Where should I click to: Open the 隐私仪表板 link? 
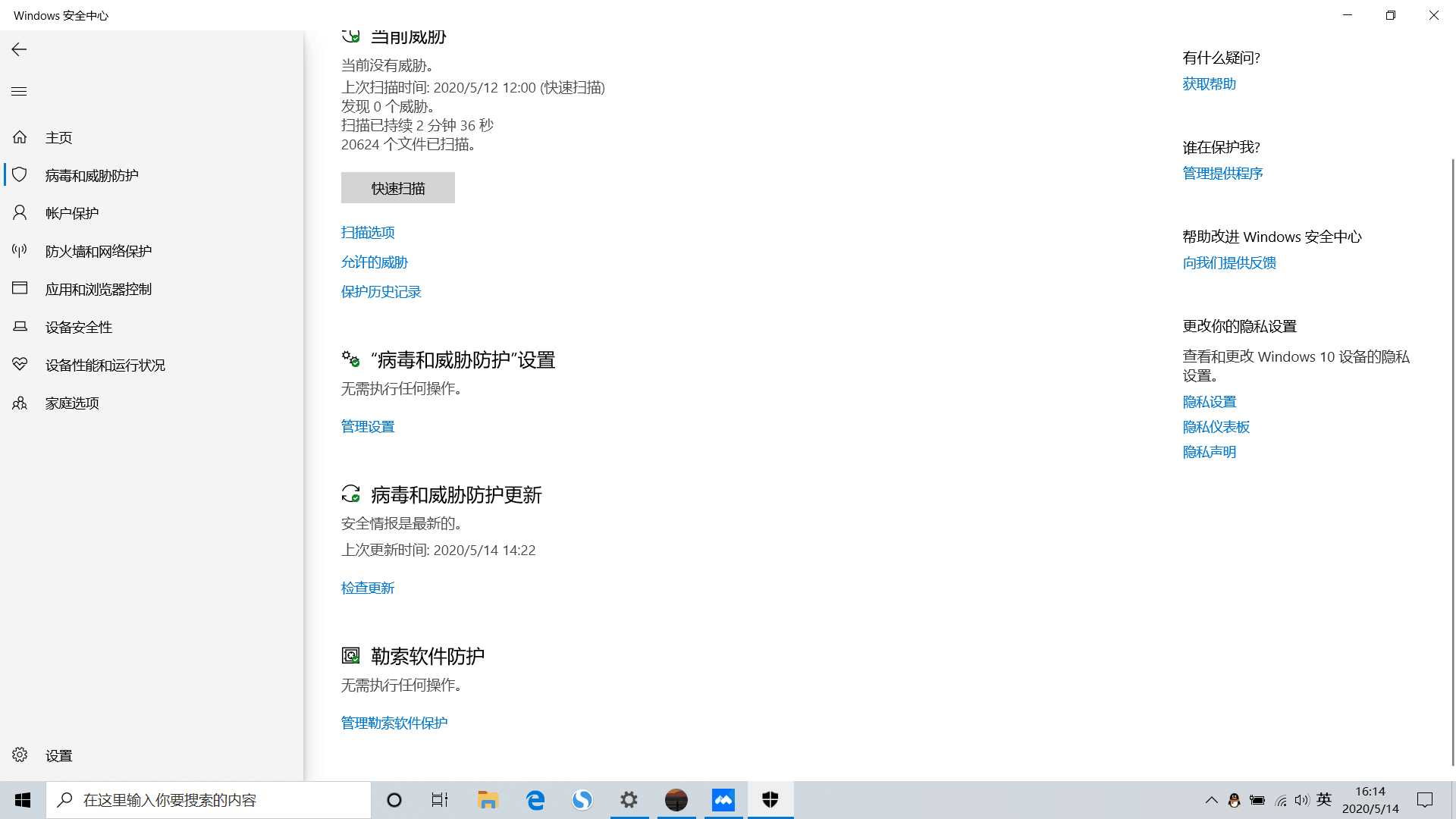(1216, 426)
